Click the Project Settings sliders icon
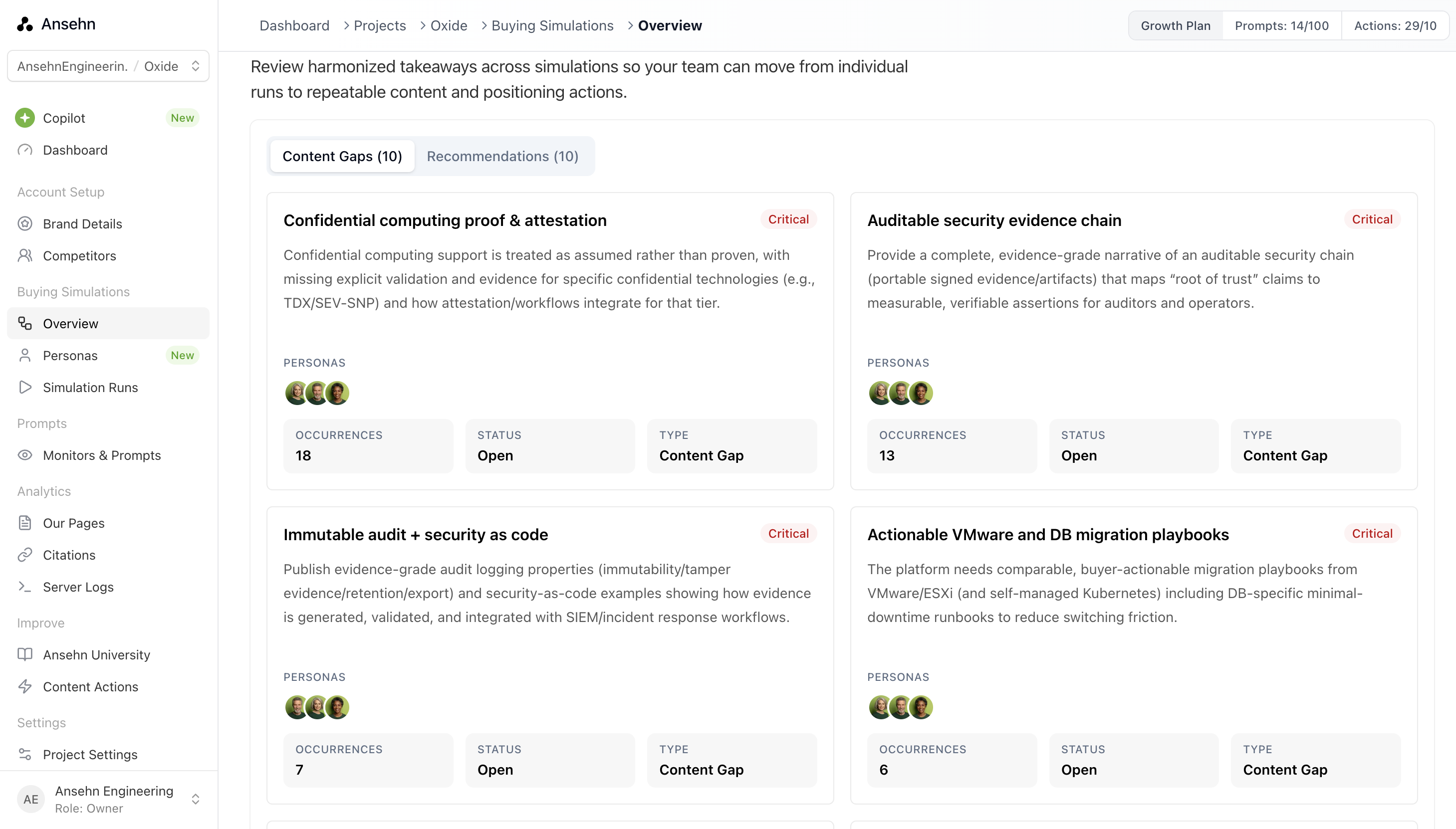The width and height of the screenshot is (1456, 829). 24,754
